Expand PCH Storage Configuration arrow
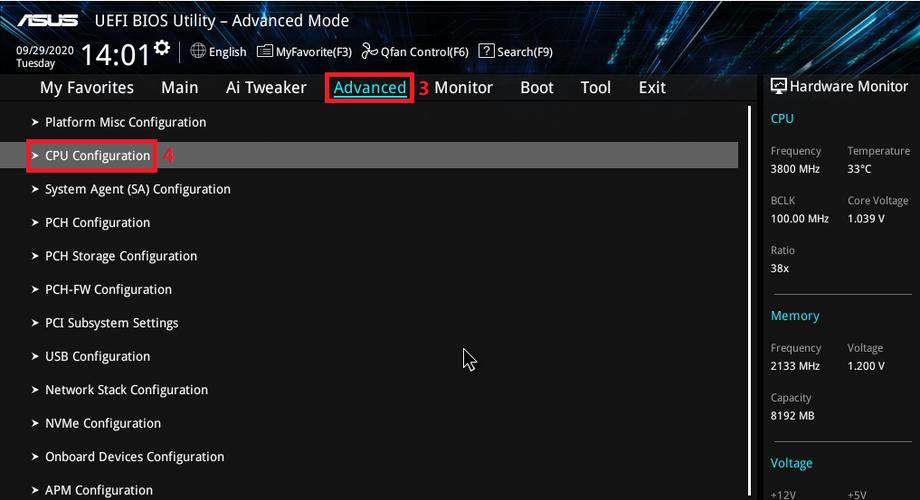Image resolution: width=920 pixels, height=500 pixels. (35, 256)
